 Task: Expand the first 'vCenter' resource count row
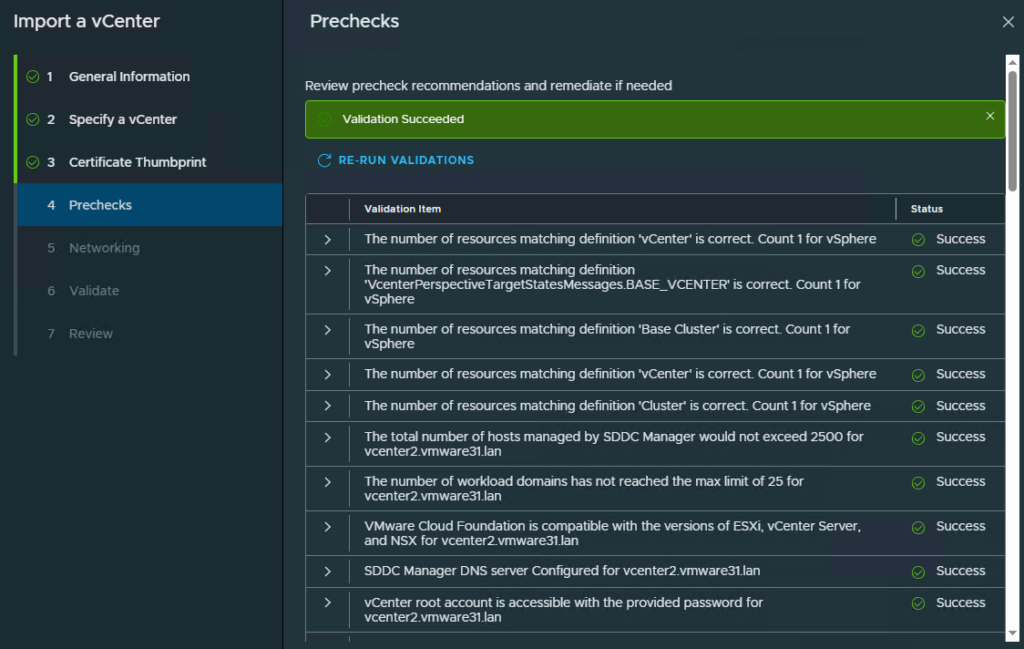pos(327,239)
